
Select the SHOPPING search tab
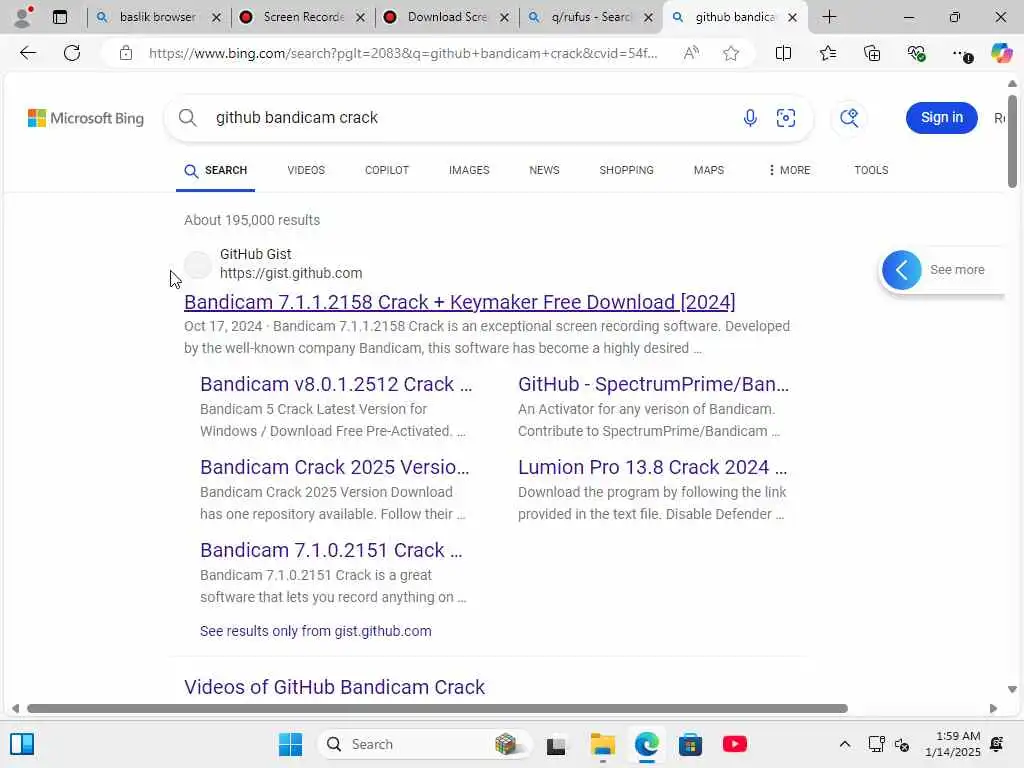626,170
